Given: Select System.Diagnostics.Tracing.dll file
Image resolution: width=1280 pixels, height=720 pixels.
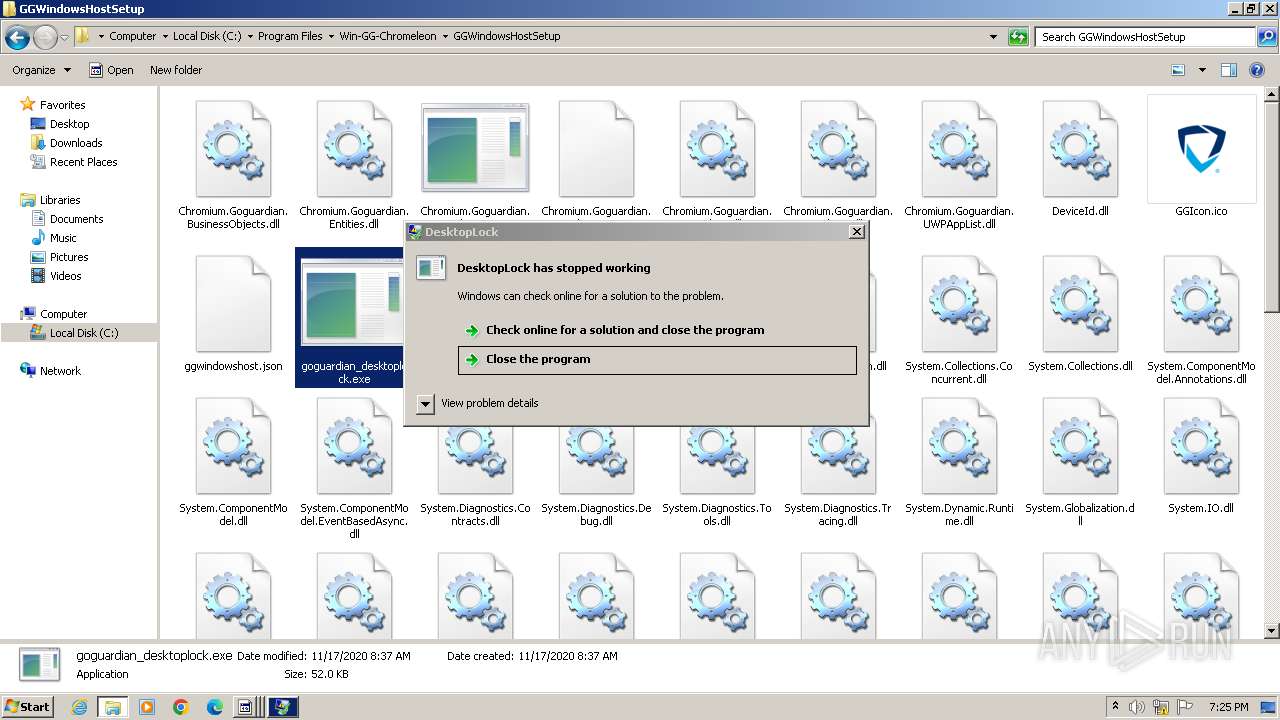Looking at the screenshot, I should pos(838,460).
